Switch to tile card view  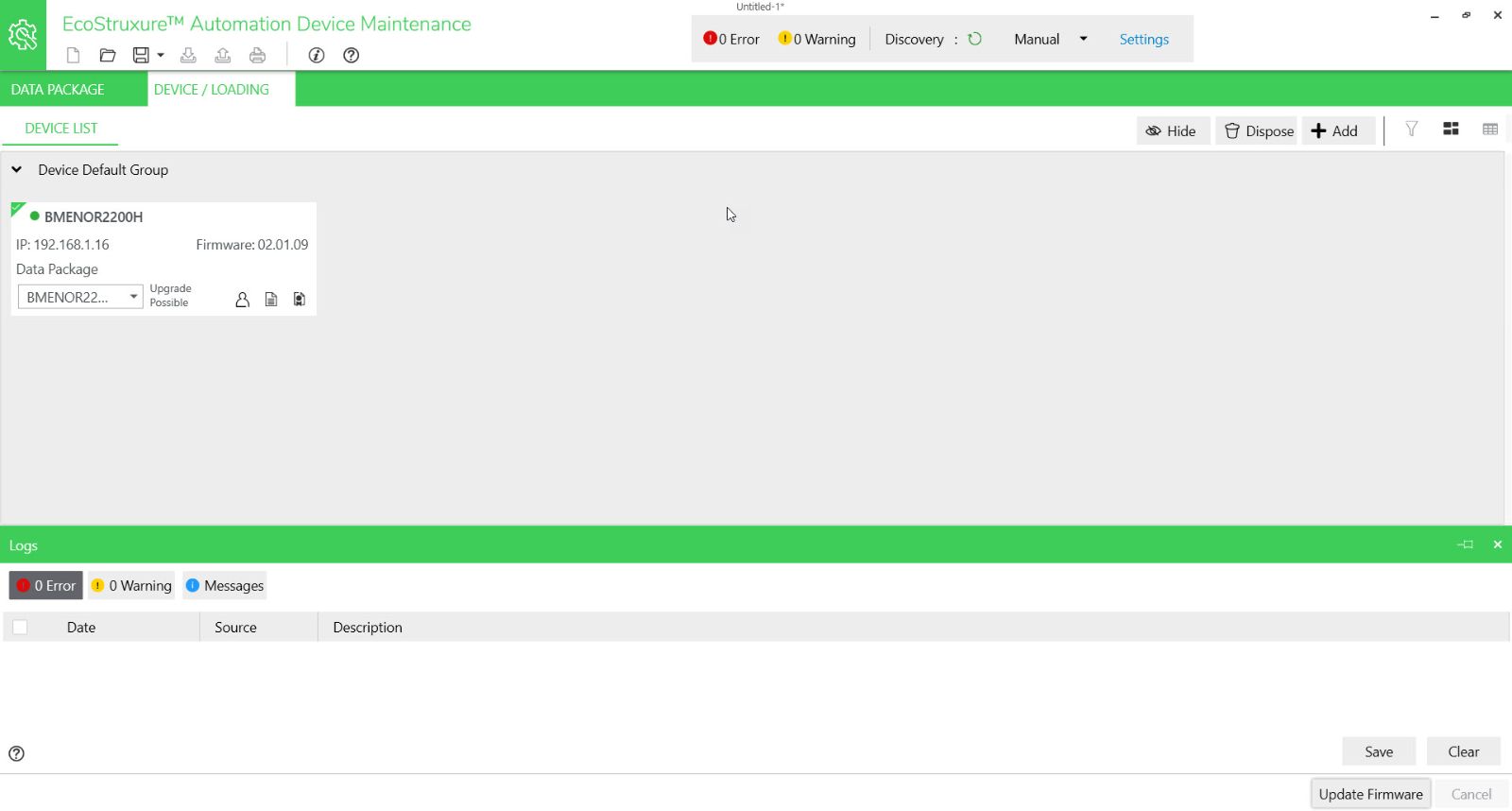click(1452, 129)
